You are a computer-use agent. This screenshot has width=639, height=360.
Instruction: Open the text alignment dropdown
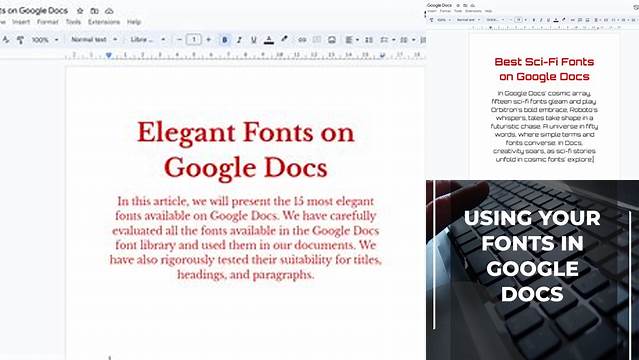352,40
